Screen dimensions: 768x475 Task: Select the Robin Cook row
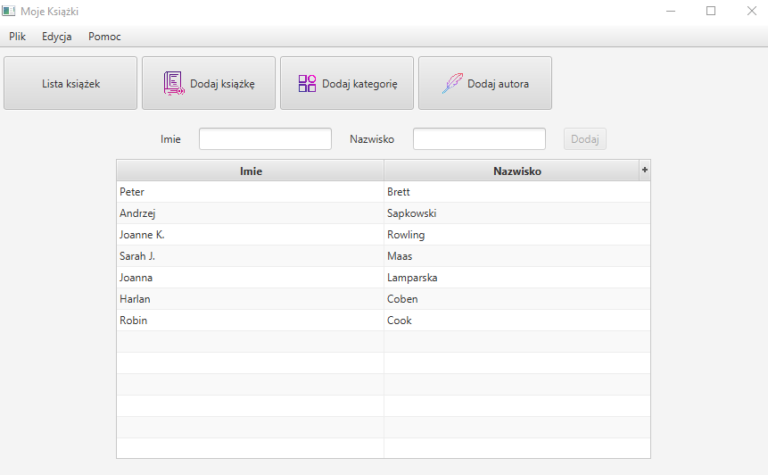(250, 321)
